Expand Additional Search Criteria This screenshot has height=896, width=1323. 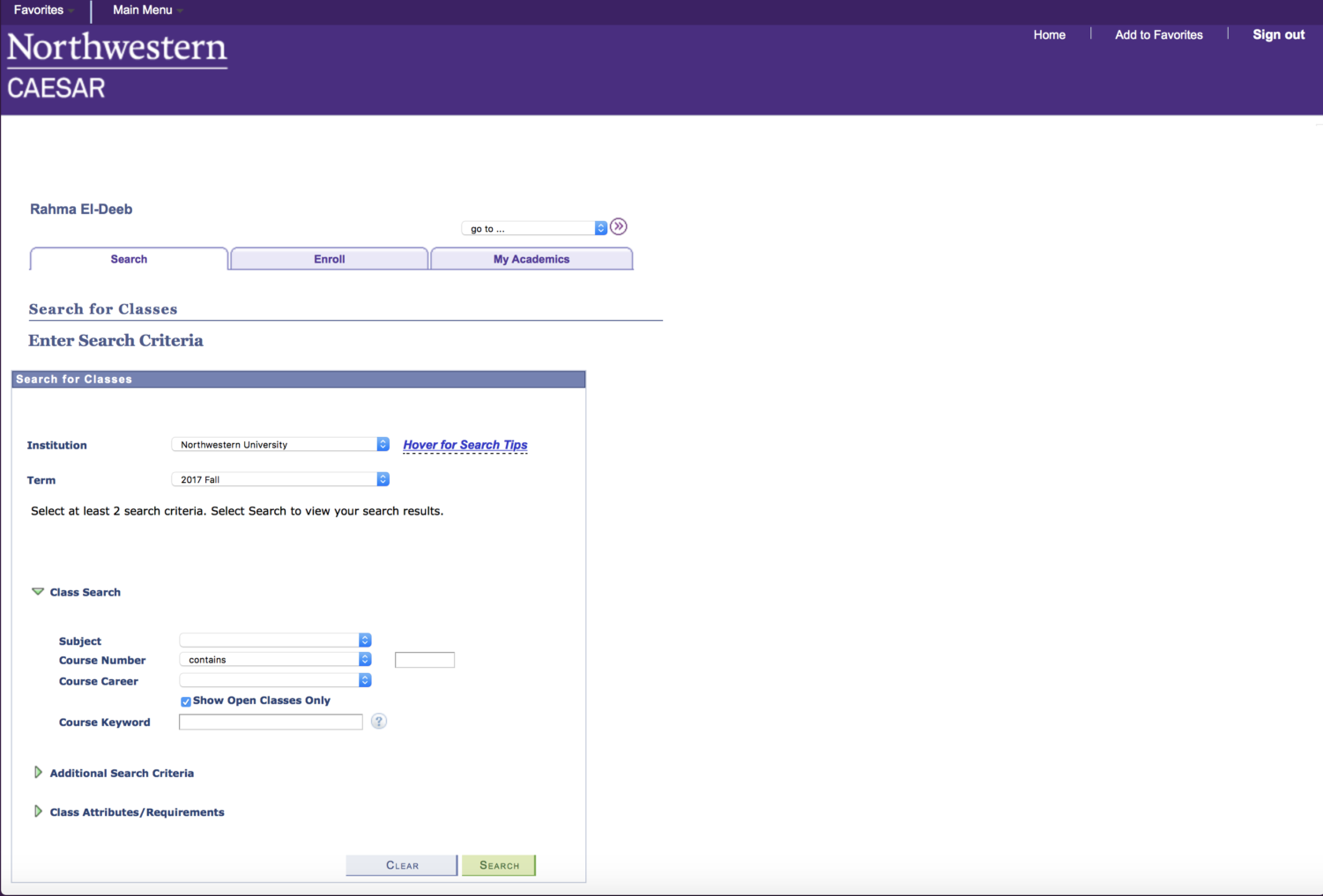pos(38,773)
